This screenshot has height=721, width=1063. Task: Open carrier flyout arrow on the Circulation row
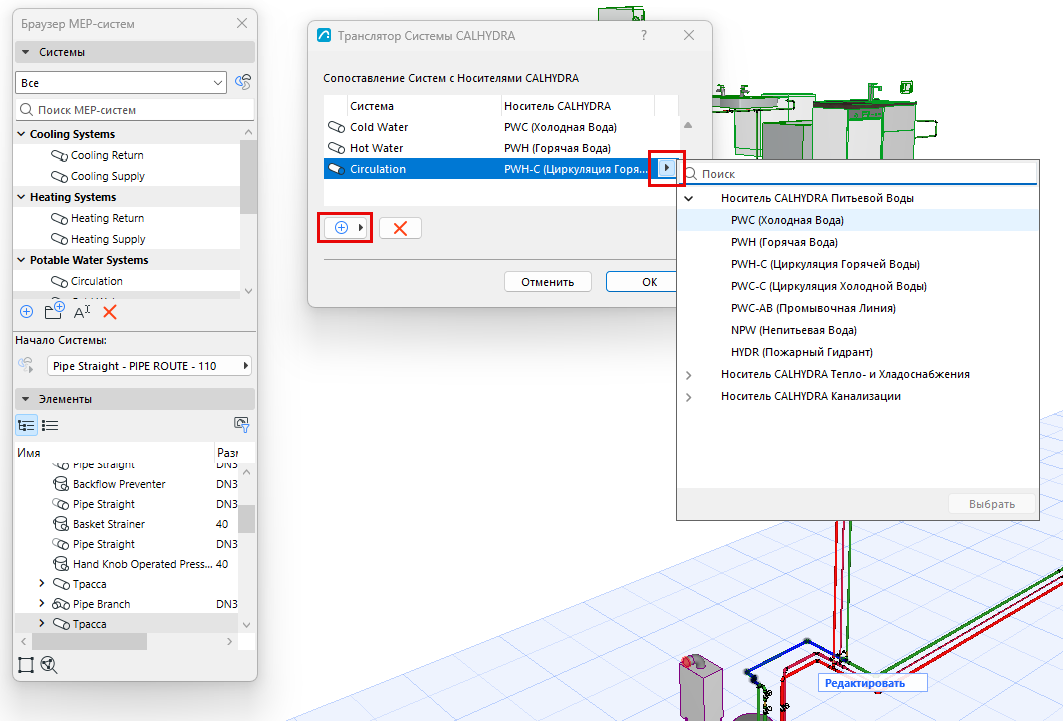(667, 168)
